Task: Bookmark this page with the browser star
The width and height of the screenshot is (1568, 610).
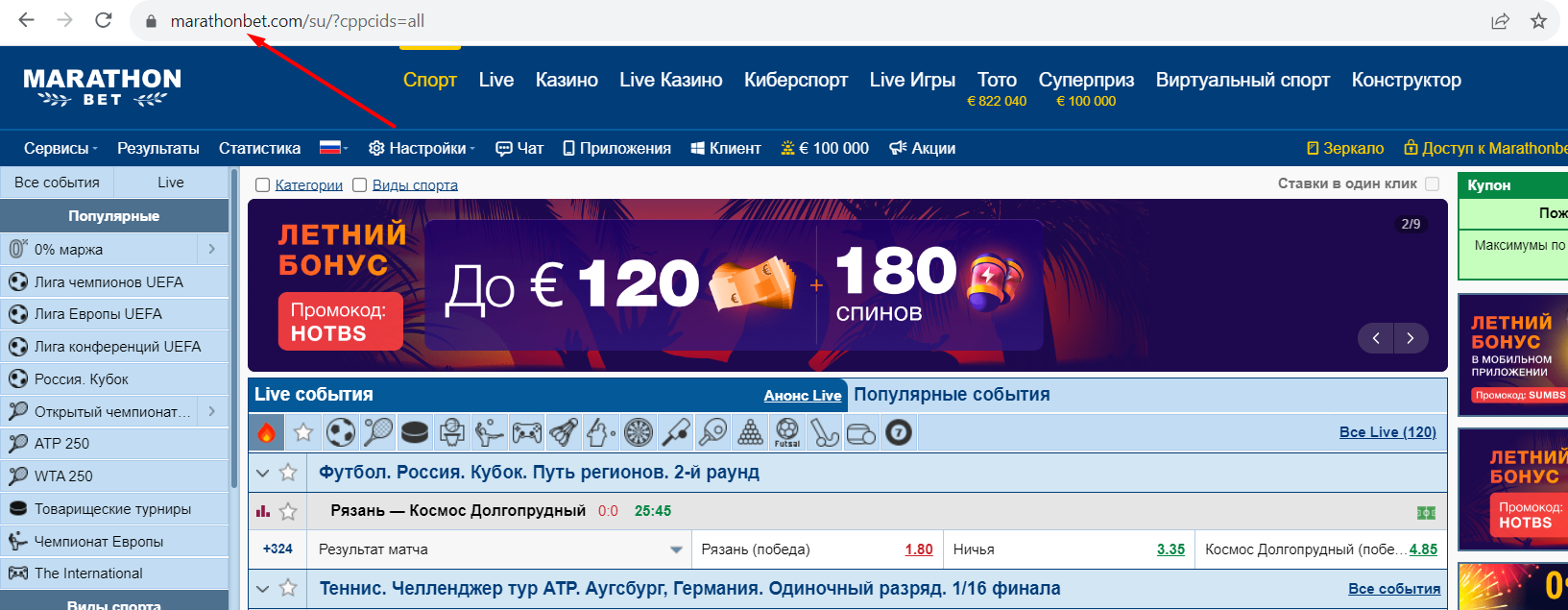Action: click(x=1538, y=21)
